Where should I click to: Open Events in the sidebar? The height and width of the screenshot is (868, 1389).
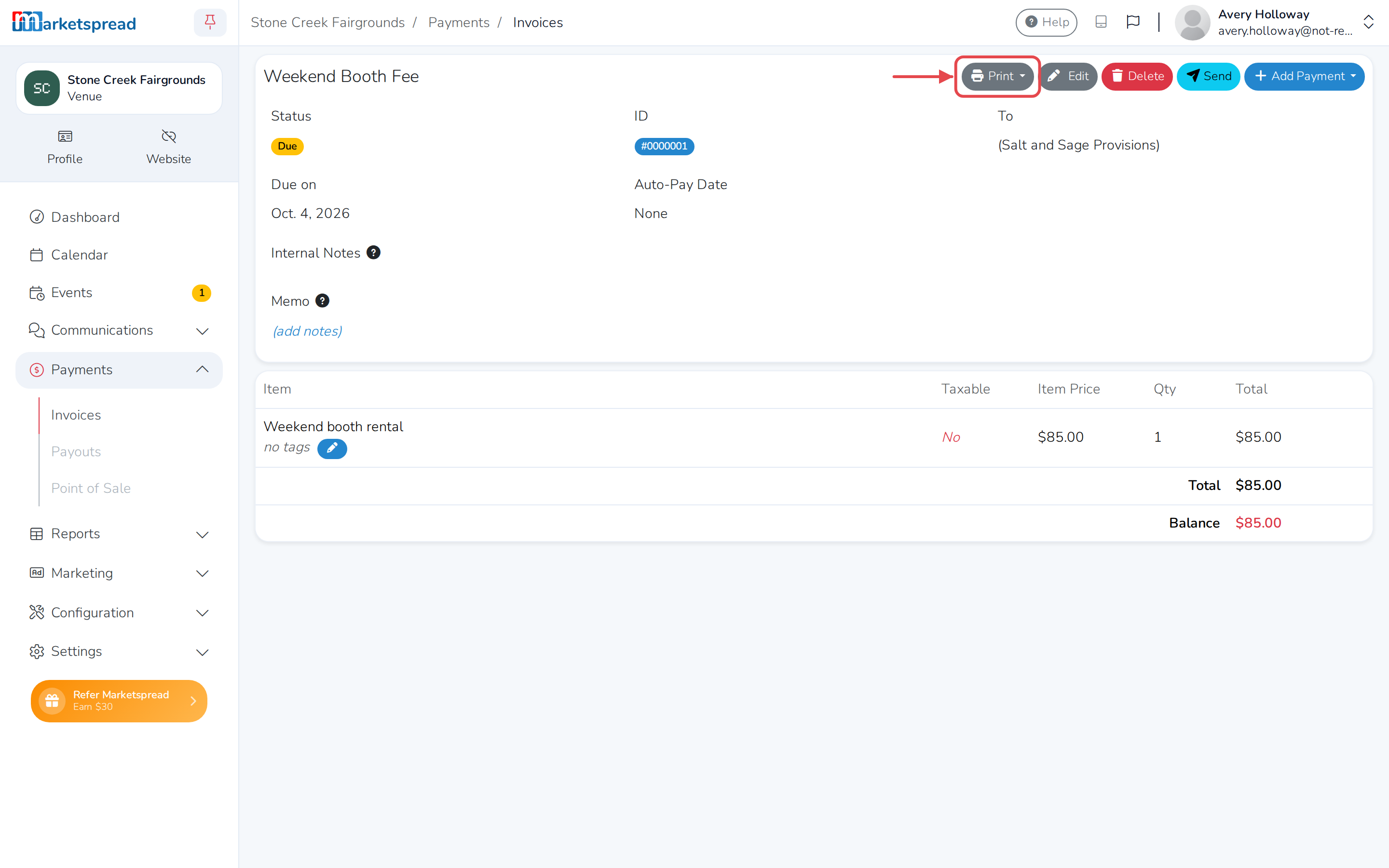pyautogui.click(x=119, y=293)
